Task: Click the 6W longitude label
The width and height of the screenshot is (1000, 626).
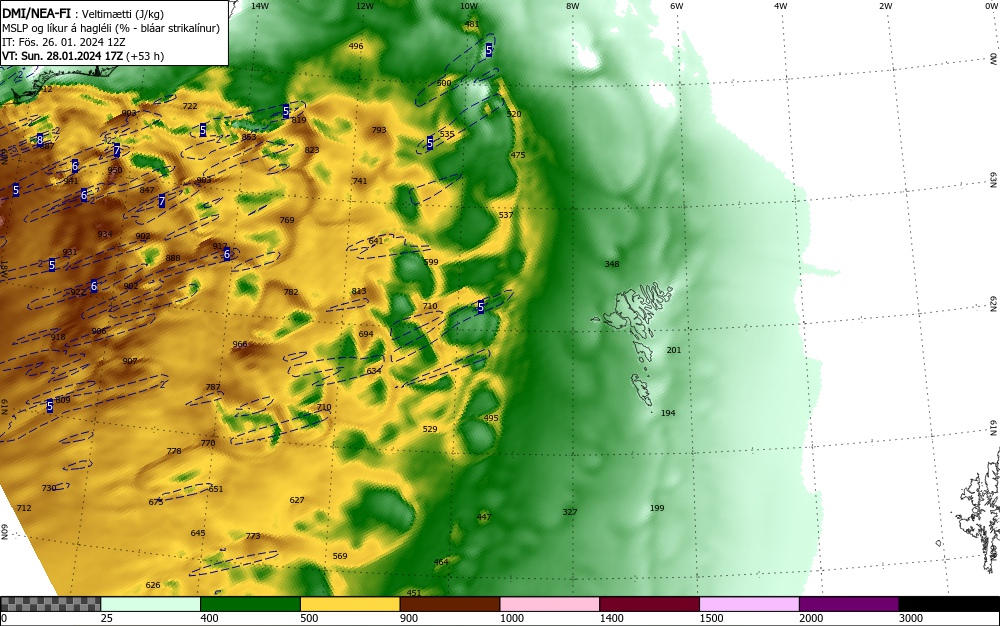Action: click(677, 6)
